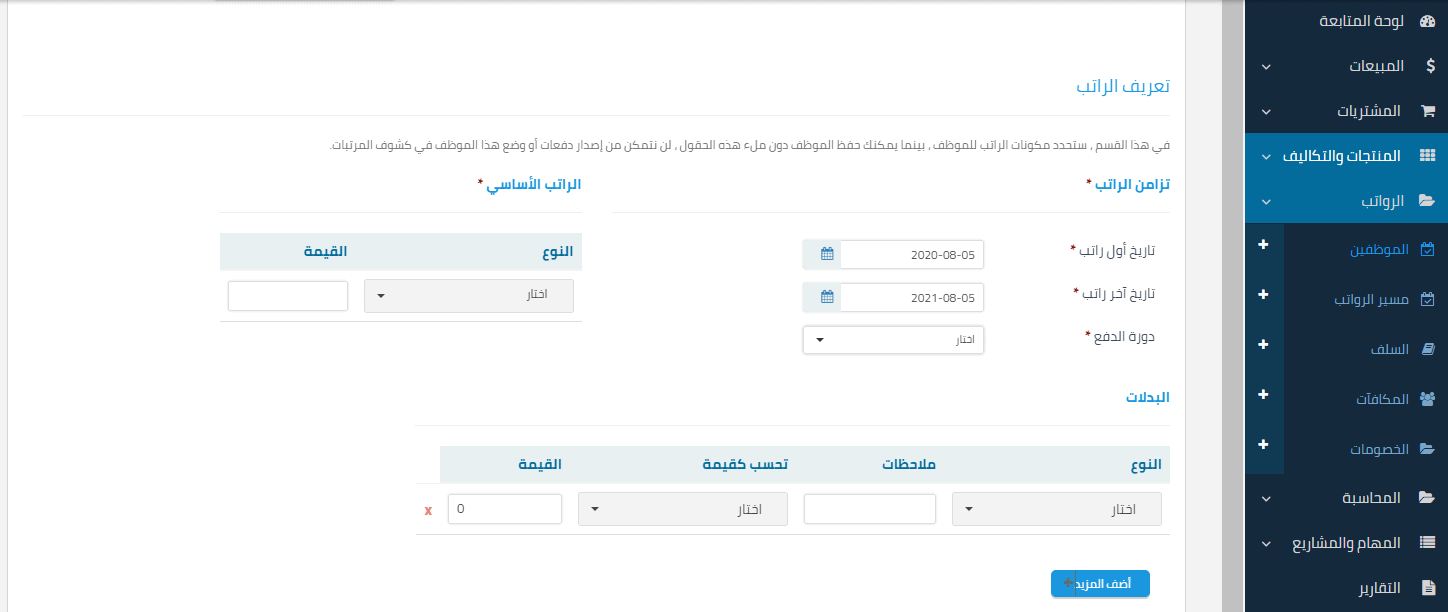1448x612 pixels.
Task: Open السلف using its book icon
Action: pos(1427,348)
